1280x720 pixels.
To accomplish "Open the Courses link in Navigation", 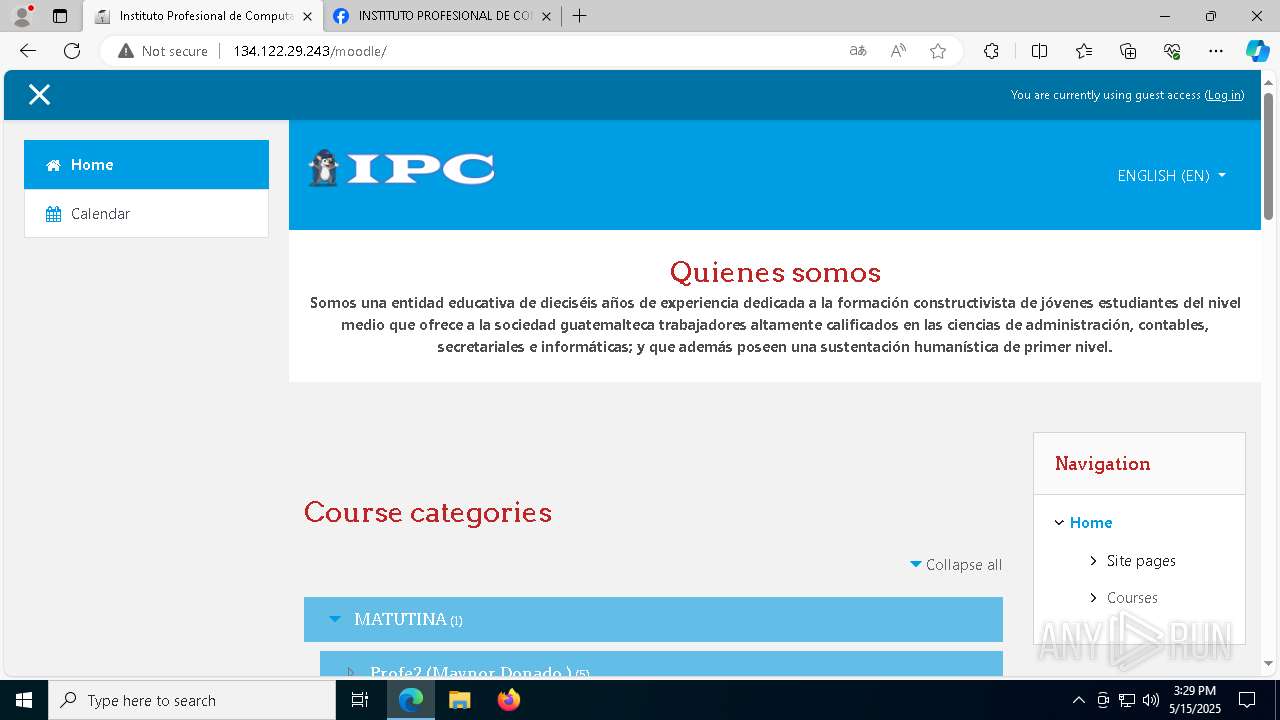I will point(1132,598).
